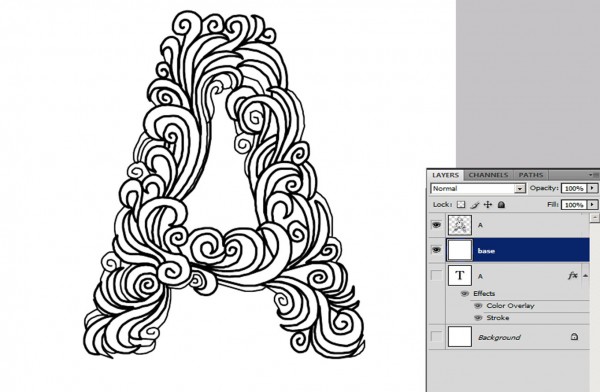Screen dimensions: 600x392
Task: Collapse the effects list on text layer A
Action: click(585, 275)
